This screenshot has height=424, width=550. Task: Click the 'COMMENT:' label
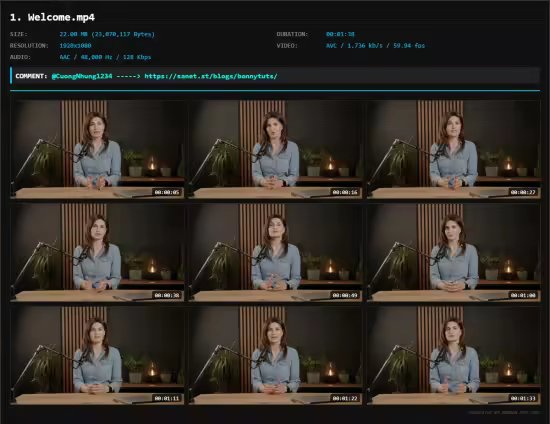point(31,76)
